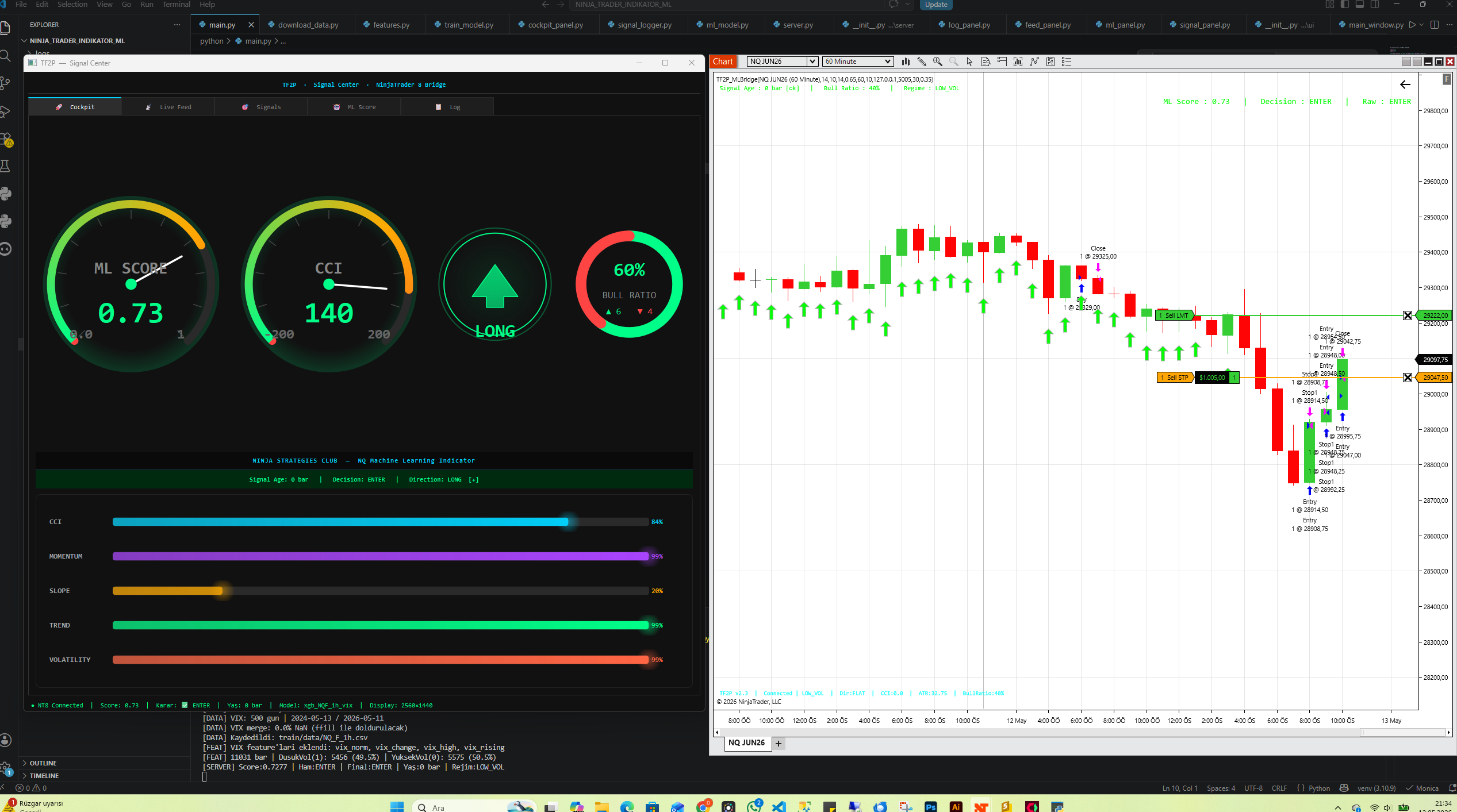This screenshot has width=1457, height=812.
Task: Click the CCI progress bar
Action: click(381, 522)
